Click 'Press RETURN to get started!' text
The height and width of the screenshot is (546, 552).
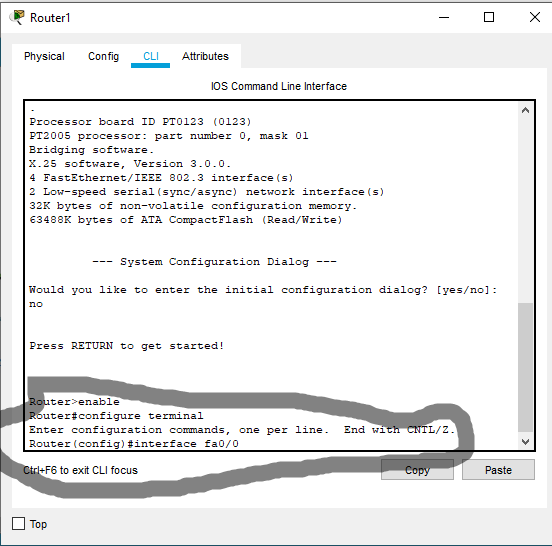127,346
